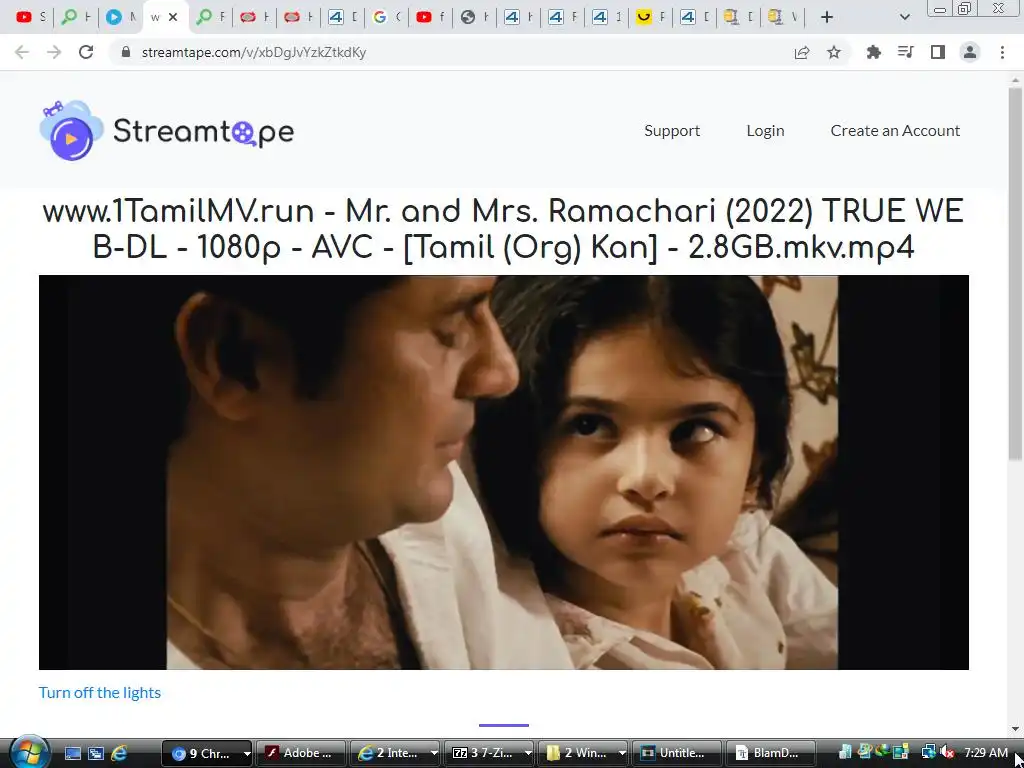Viewport: 1024px width, 768px height.
Task: Open the Support link
Action: pos(672,131)
